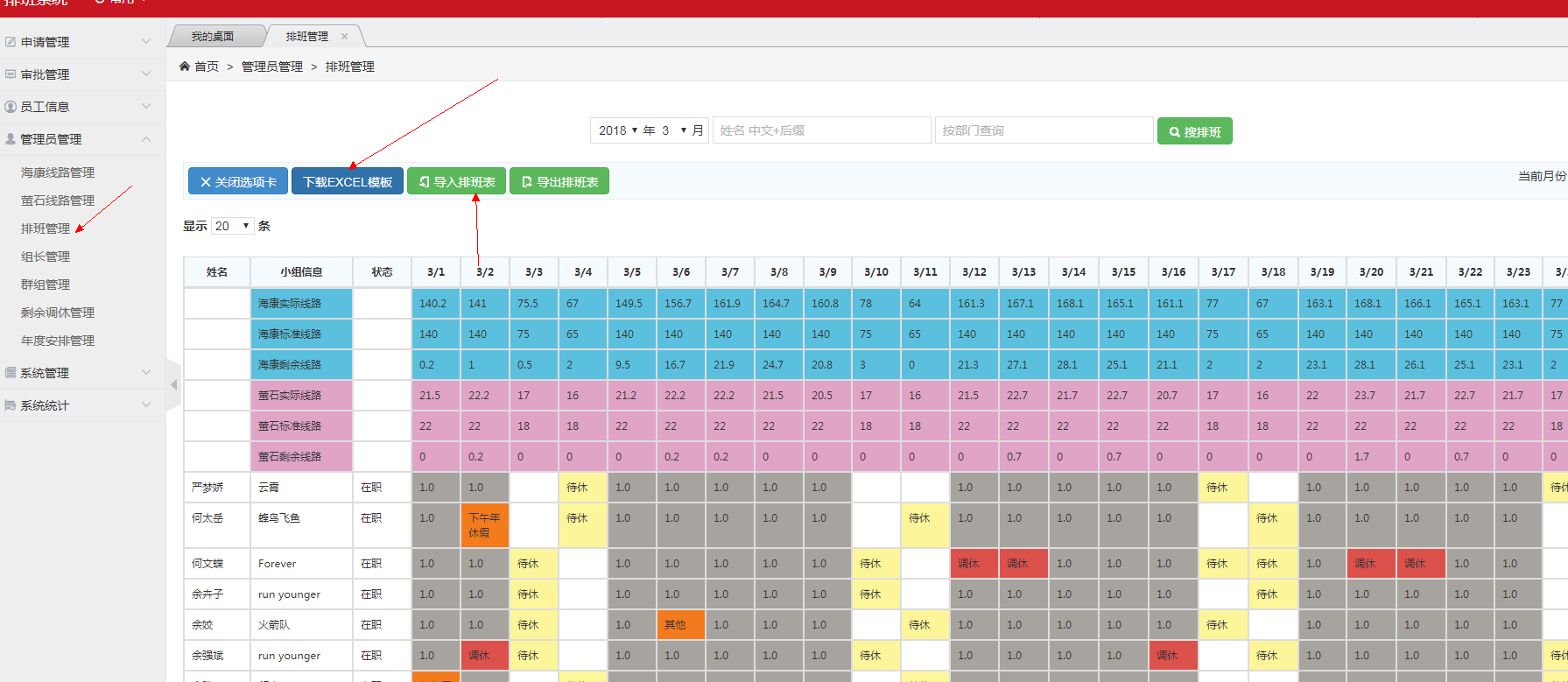Click the 导入排班表 button

click(456, 181)
